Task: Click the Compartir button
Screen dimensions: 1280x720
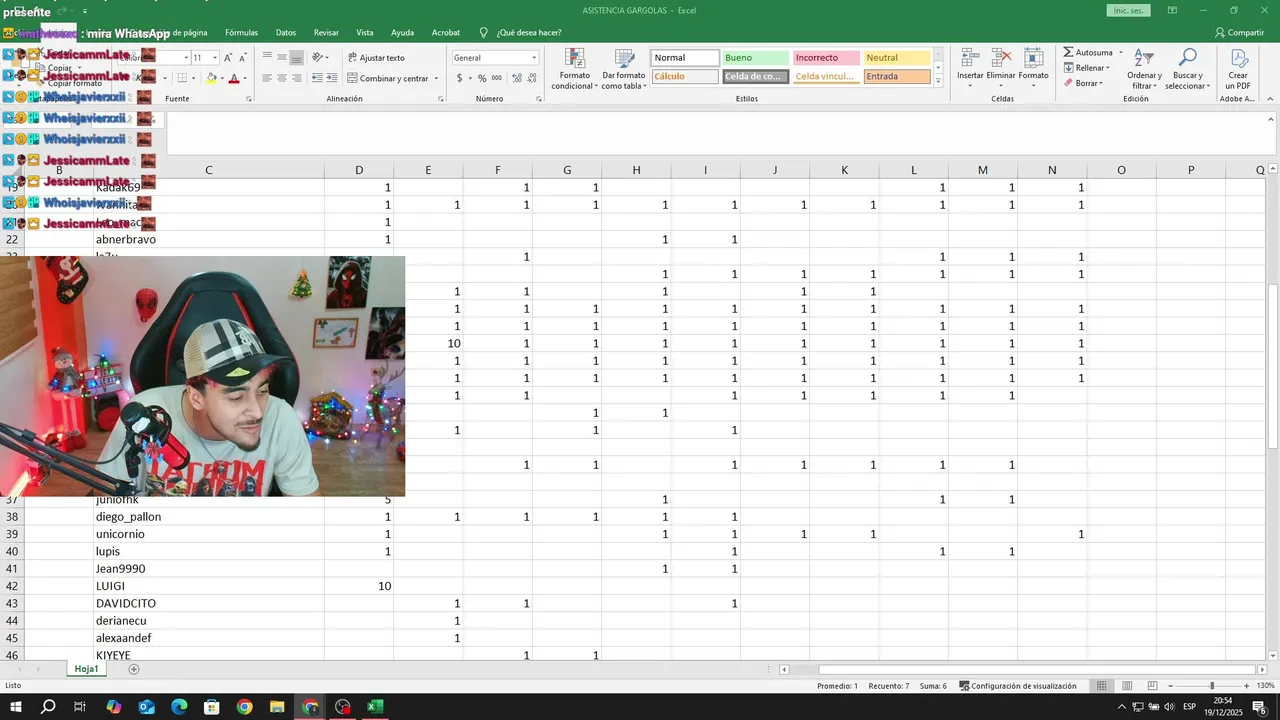Action: point(1240,32)
